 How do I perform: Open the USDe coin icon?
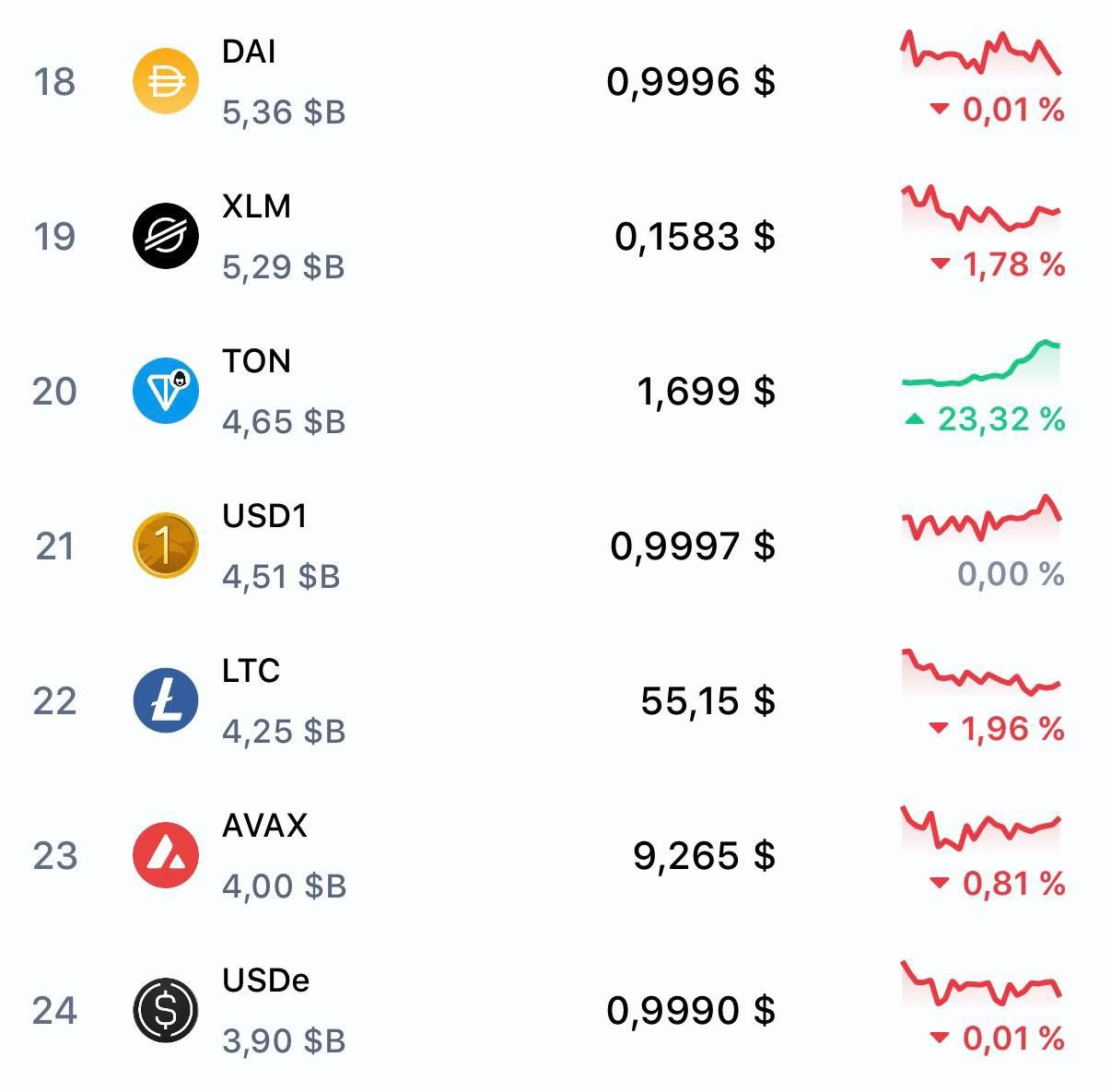coord(166,1010)
